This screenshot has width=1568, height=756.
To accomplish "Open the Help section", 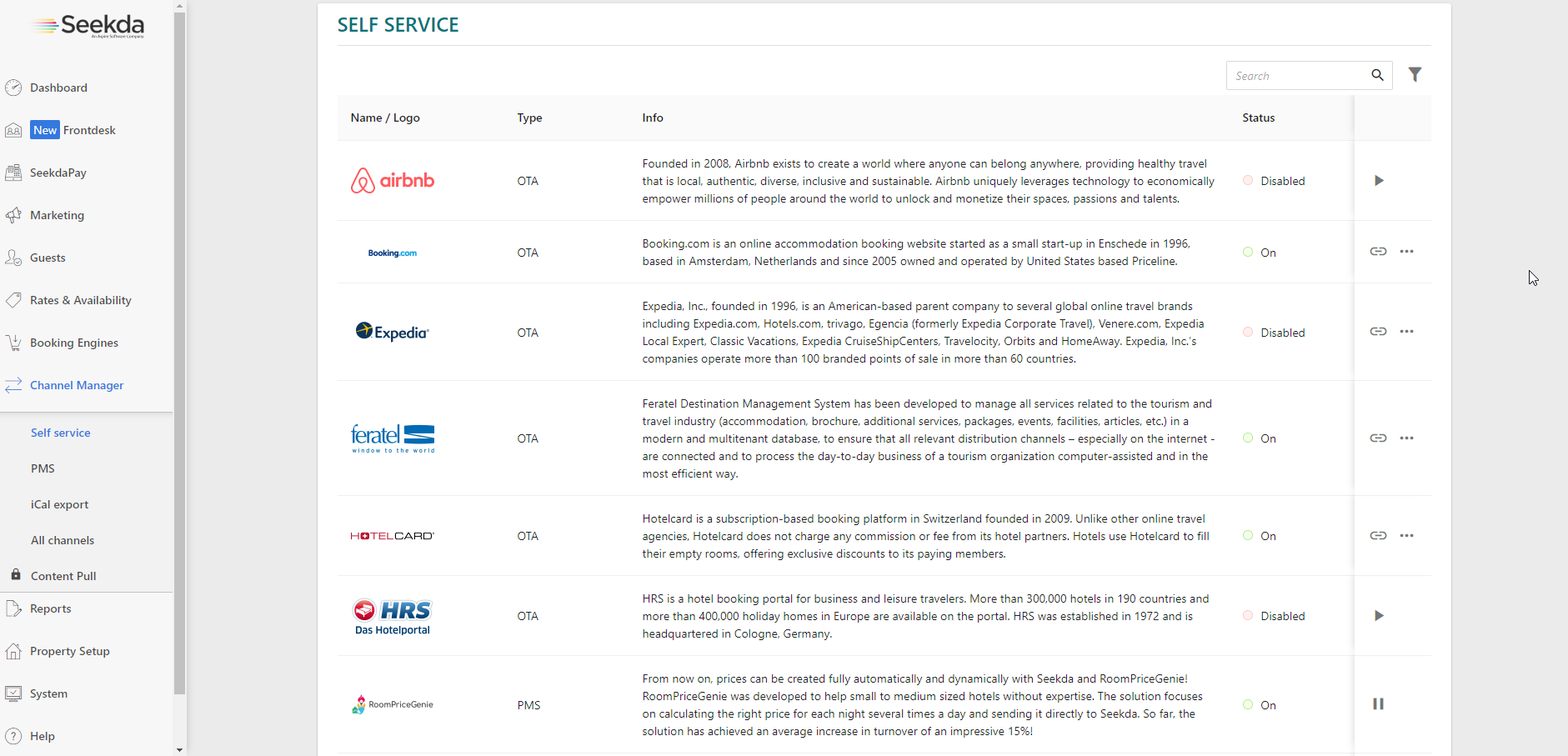I will point(40,736).
